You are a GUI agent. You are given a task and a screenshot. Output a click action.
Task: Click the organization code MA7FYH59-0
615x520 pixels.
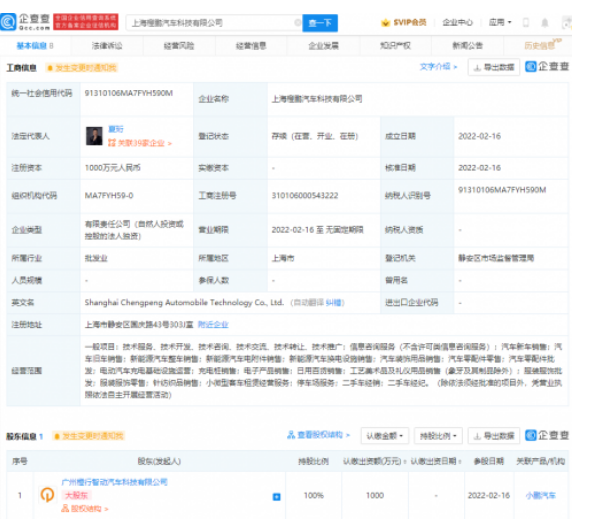(109, 195)
